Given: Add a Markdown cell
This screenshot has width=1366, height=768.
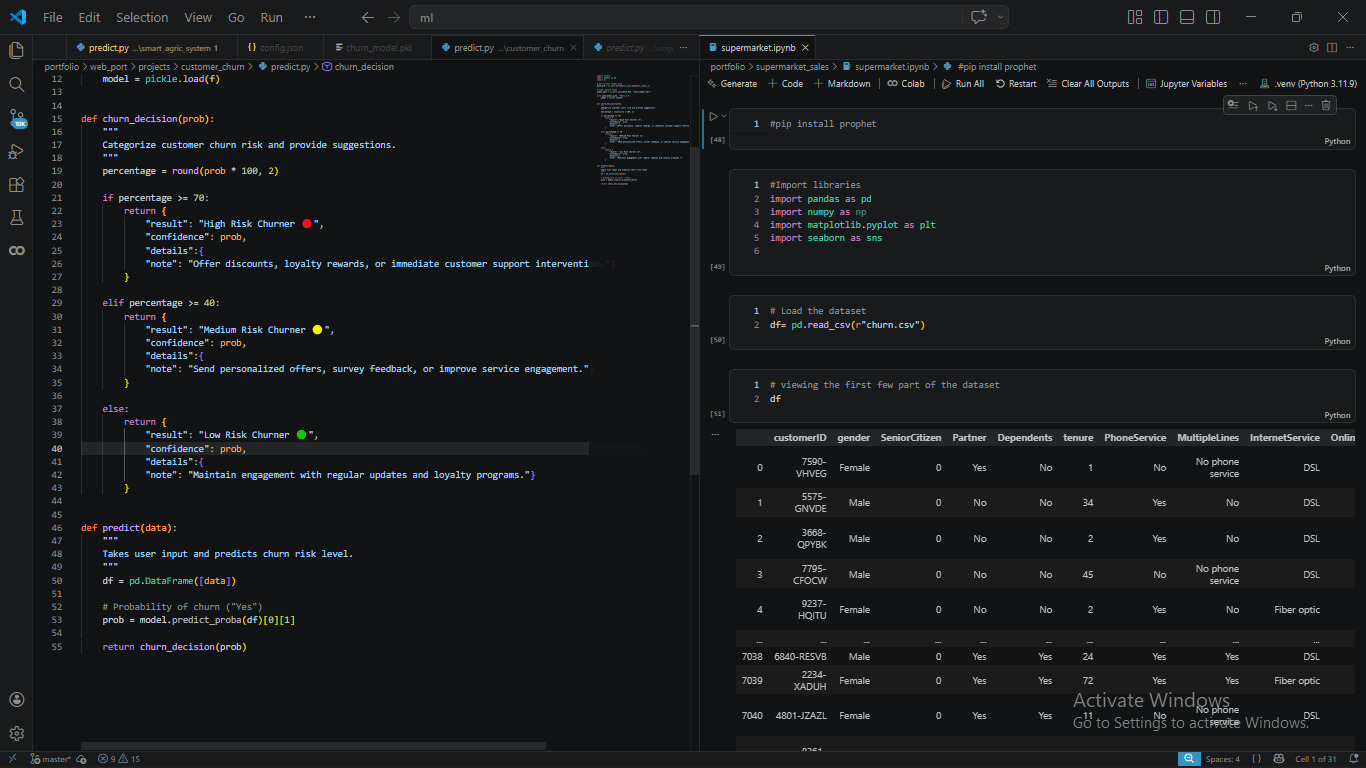Looking at the screenshot, I should 842,84.
